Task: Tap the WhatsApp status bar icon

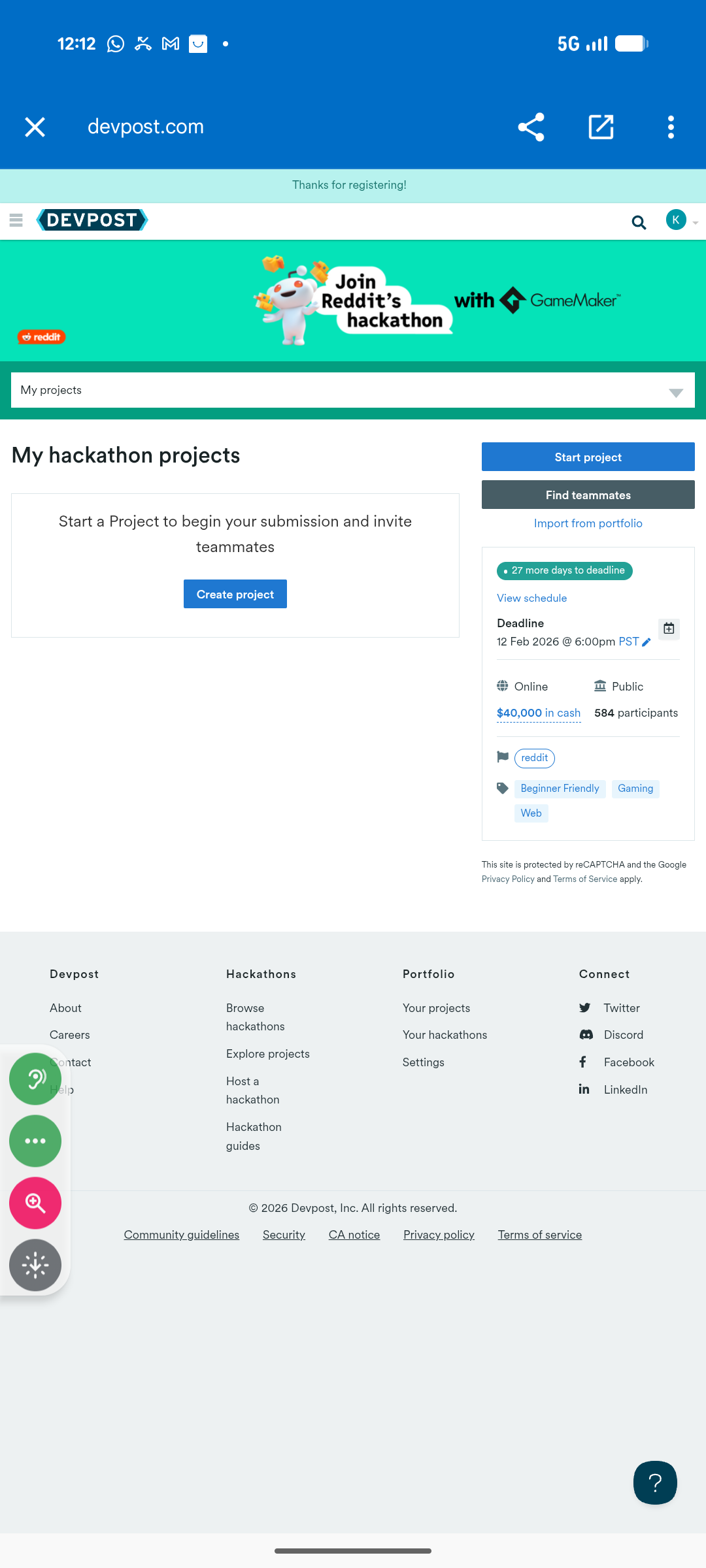Action: (x=116, y=44)
